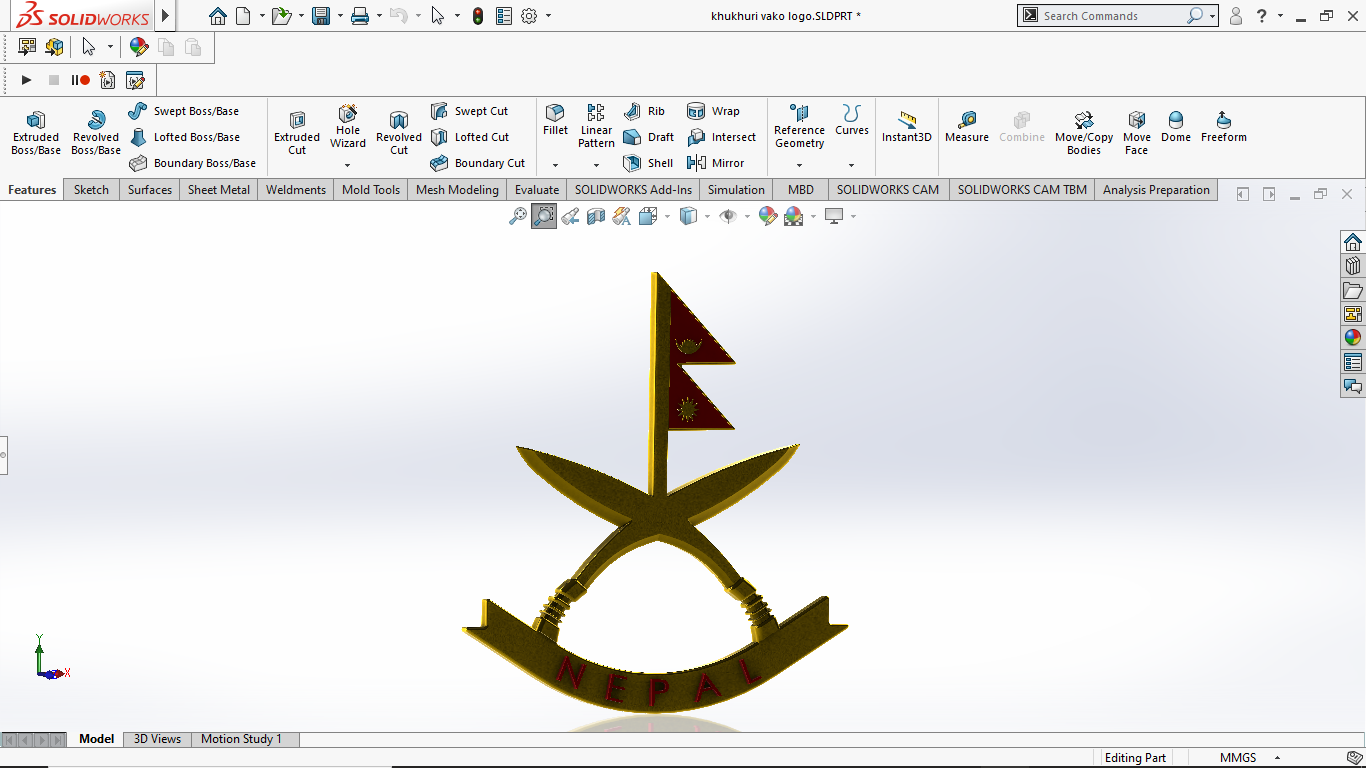Open the Appearances color ball task pane tab
The height and width of the screenshot is (768, 1366).
[1353, 338]
